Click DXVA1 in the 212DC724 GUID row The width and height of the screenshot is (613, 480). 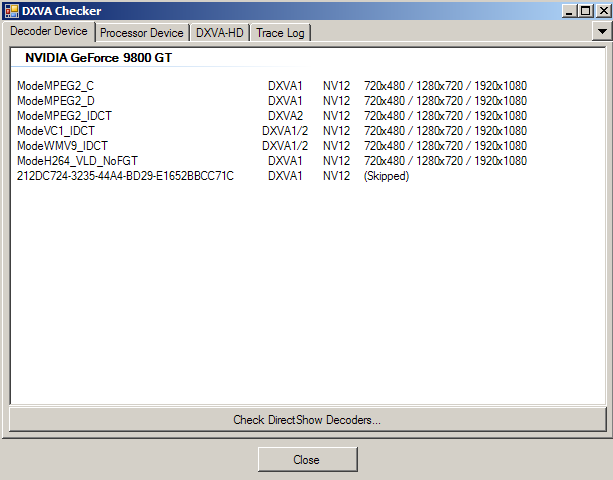click(x=285, y=176)
